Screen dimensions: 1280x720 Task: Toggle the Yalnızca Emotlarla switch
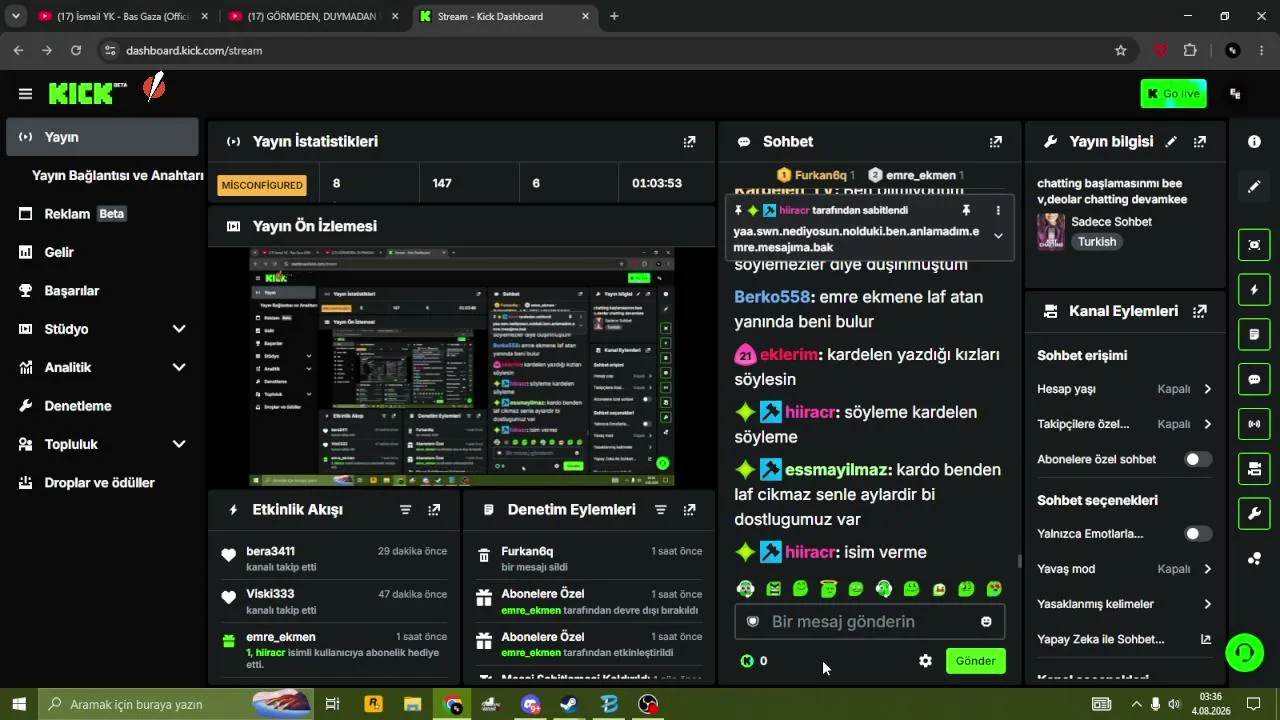(x=1198, y=534)
